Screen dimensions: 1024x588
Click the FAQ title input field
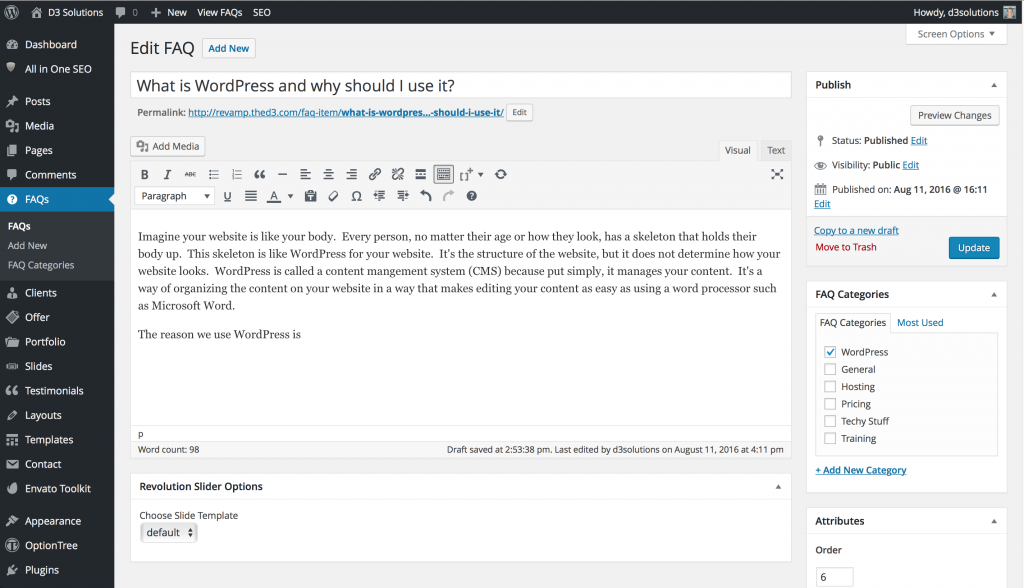click(461, 86)
